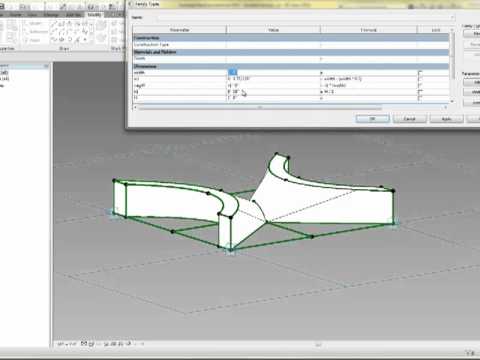The width and height of the screenshot is (480, 360).
Task: Click the highlighted value cell in width row
Action: [232, 72]
